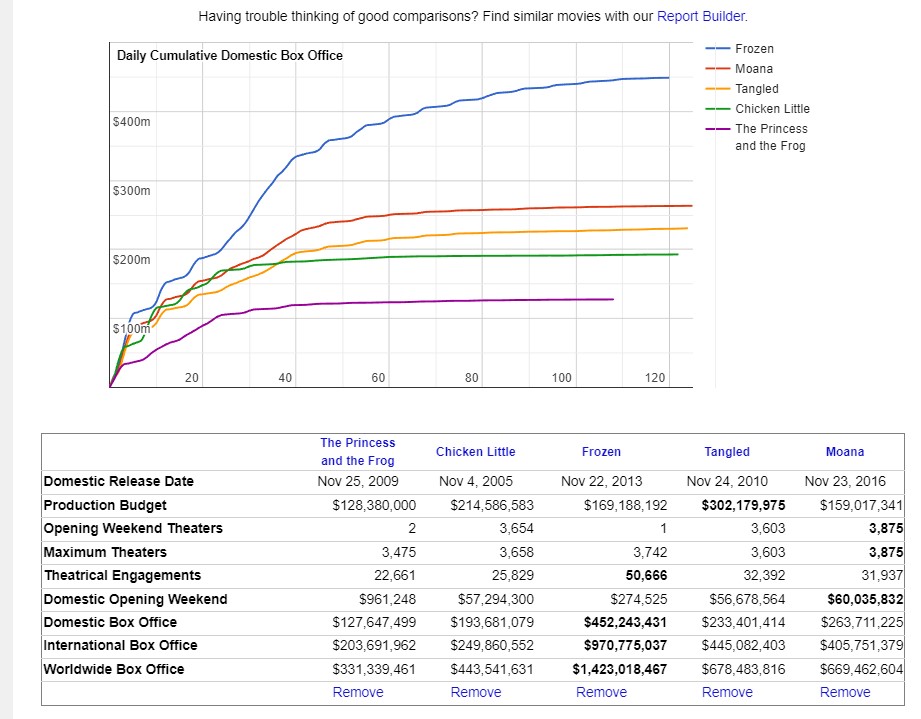Open the Frozen column header link
The width and height of the screenshot is (921, 719).
(x=601, y=452)
